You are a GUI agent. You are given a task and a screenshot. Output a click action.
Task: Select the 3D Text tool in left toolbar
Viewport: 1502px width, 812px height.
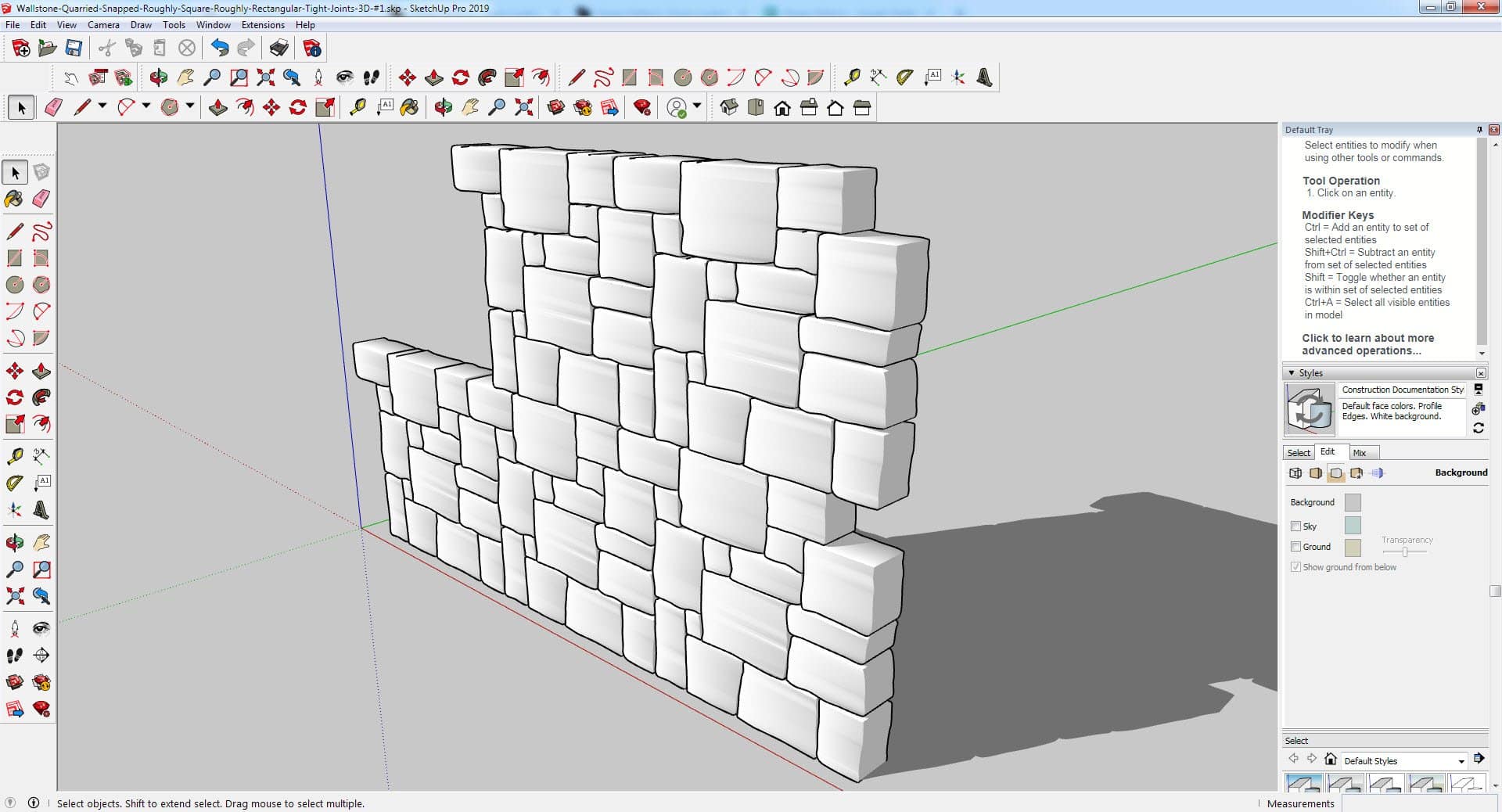tap(41, 510)
